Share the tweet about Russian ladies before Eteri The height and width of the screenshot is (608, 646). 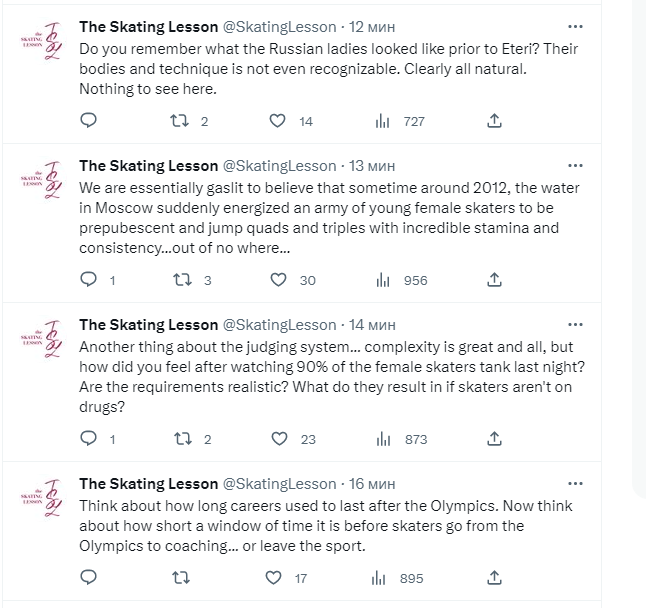[493, 121]
